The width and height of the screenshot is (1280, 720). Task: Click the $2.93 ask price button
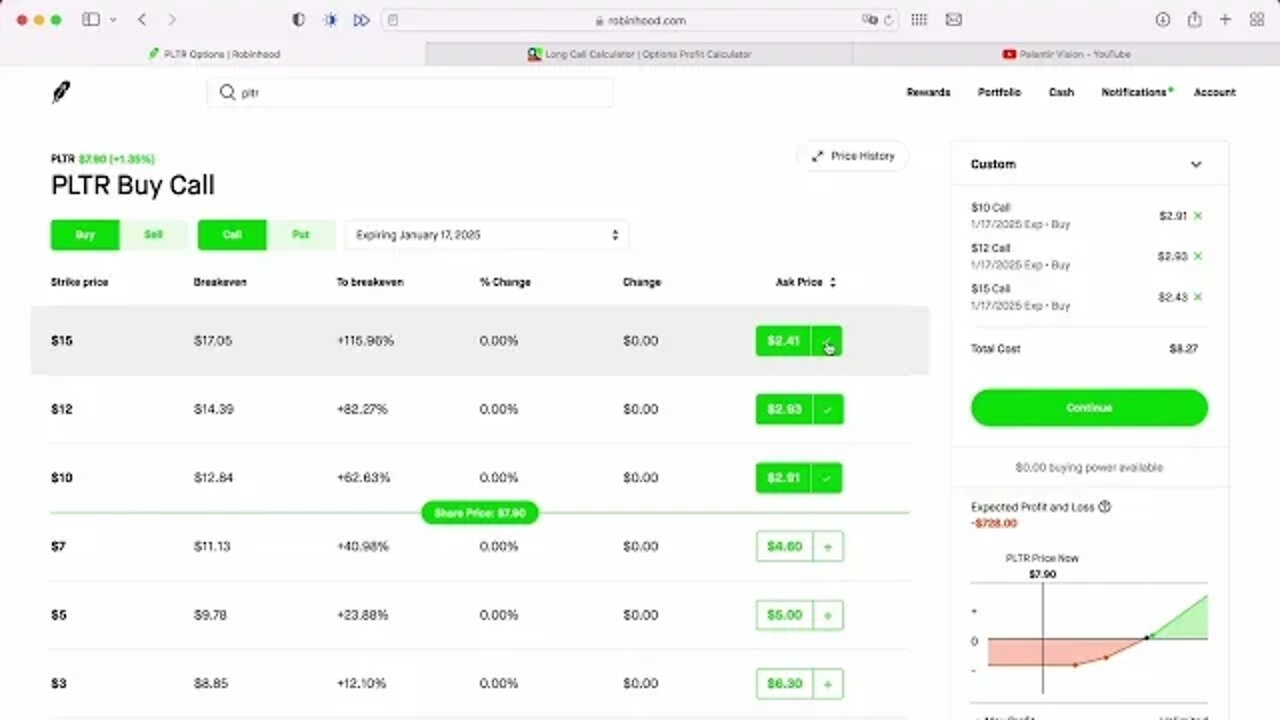pos(783,409)
